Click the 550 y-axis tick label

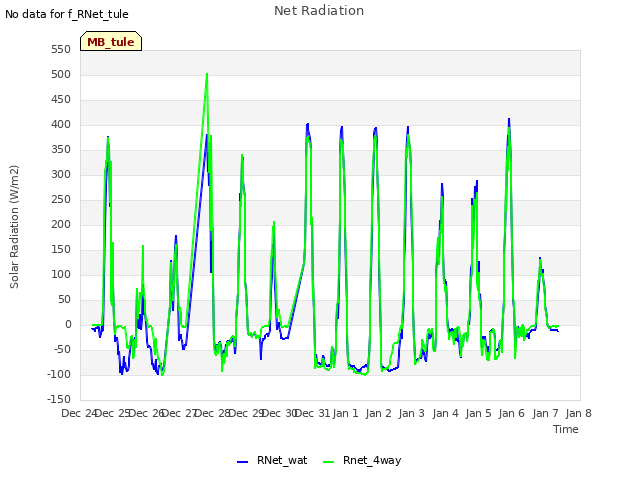point(61,49)
